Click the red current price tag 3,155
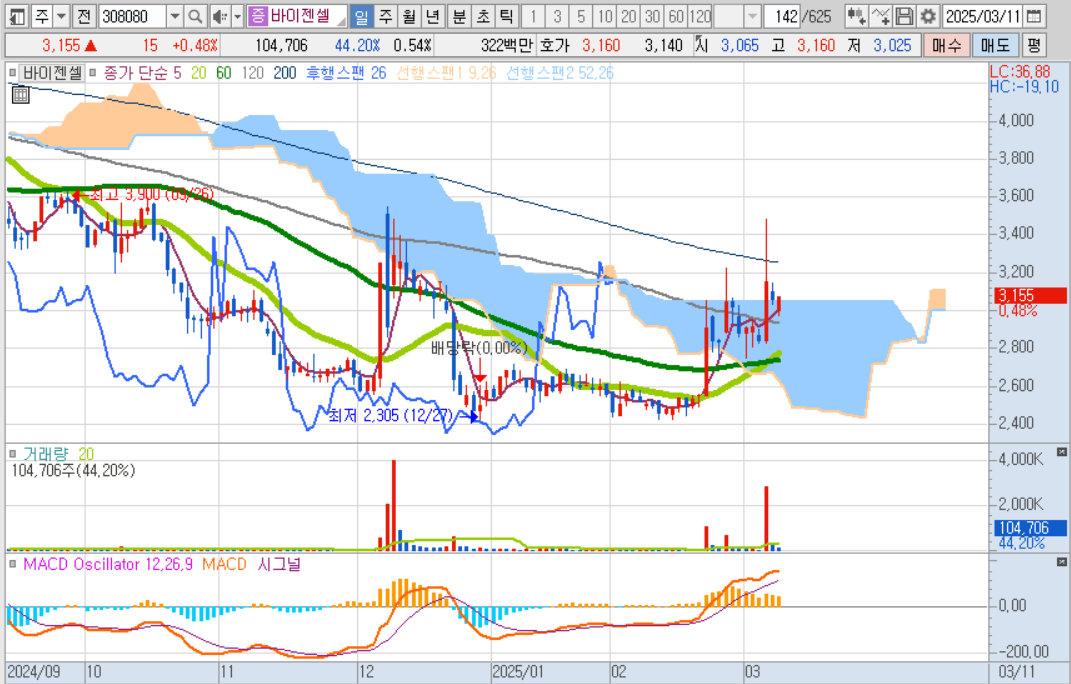 pyautogui.click(x=1030, y=295)
